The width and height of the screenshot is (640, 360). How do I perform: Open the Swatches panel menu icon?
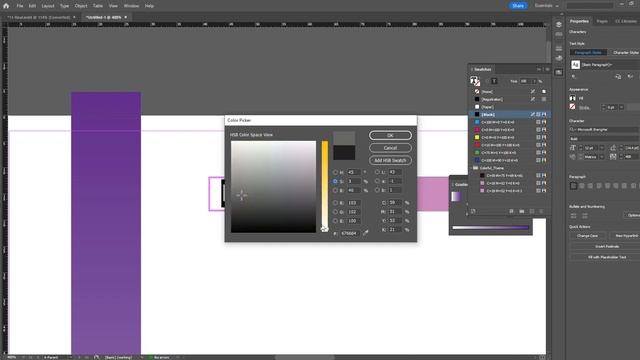tap(548, 69)
